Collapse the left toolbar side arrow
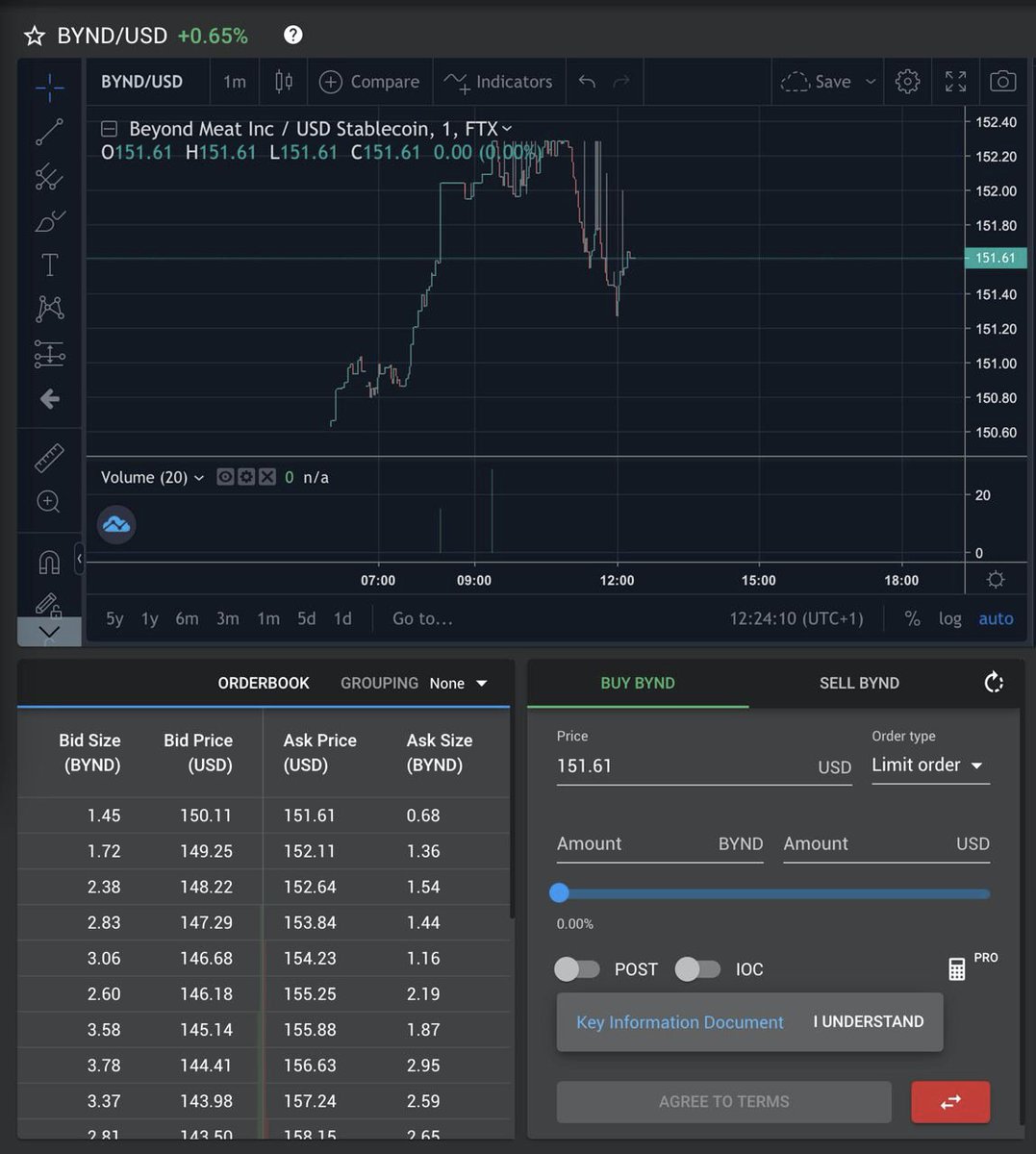This screenshot has height=1154, width=1036. pos(80,558)
